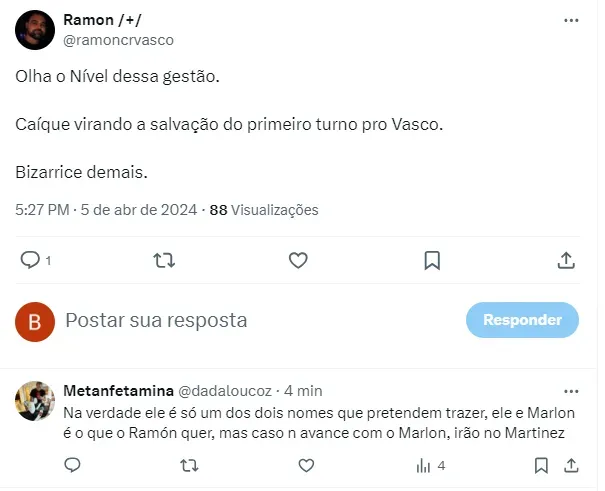Click the blue Responder button

(x=522, y=320)
